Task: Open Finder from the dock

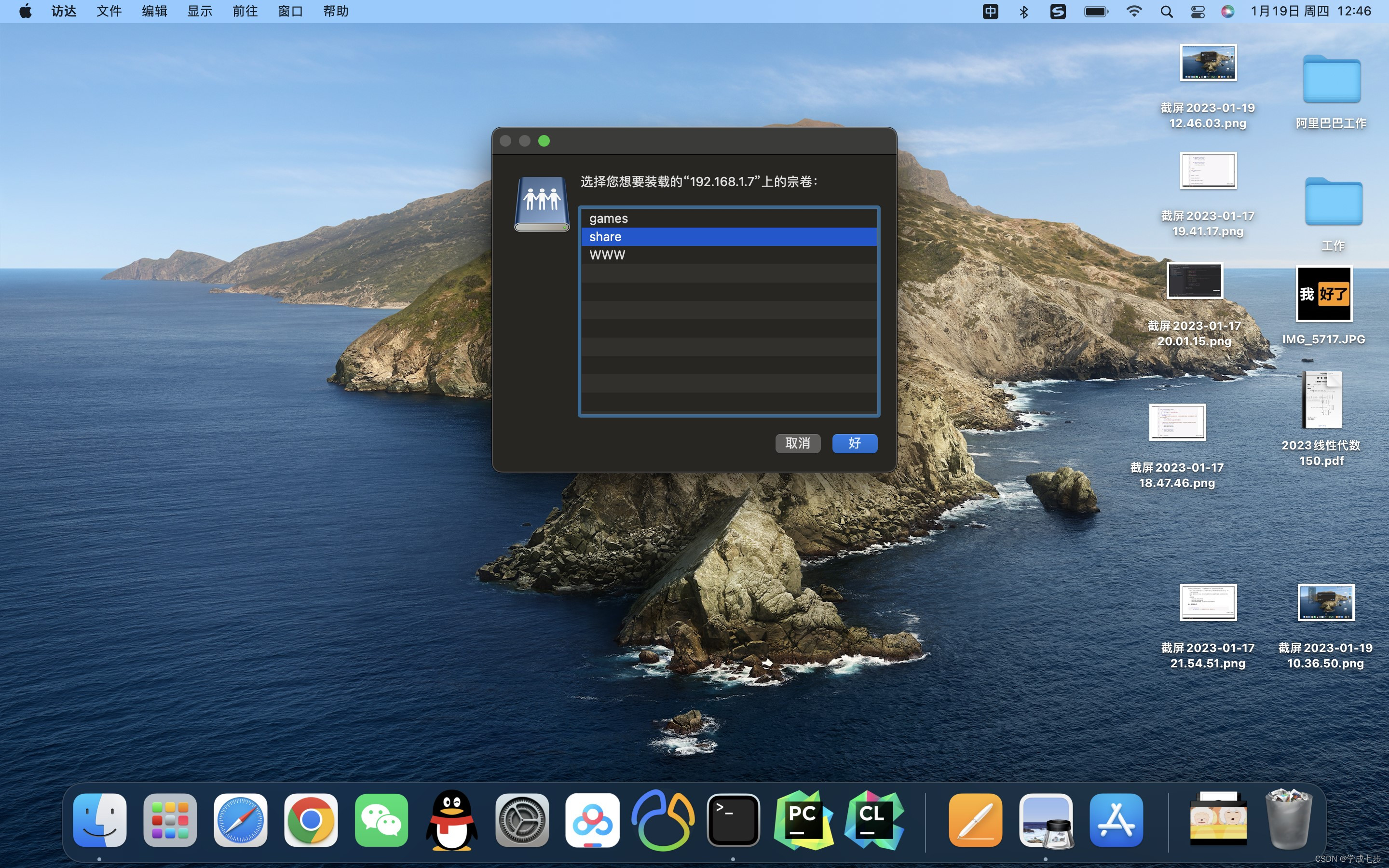Action: point(100,820)
